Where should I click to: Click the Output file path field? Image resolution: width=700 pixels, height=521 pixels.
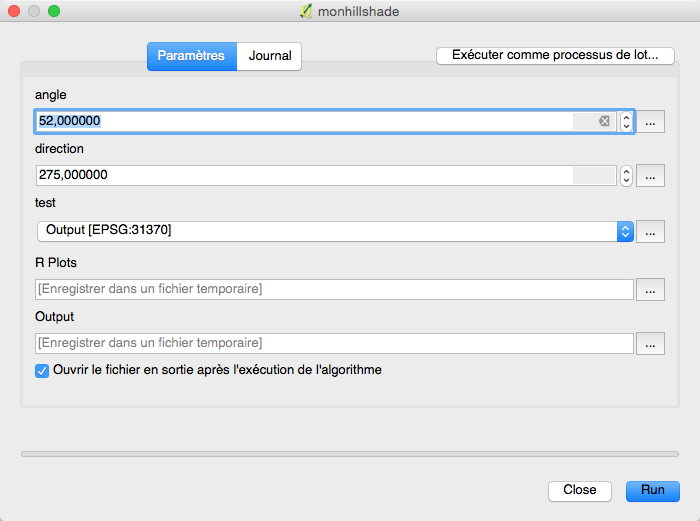(334, 343)
